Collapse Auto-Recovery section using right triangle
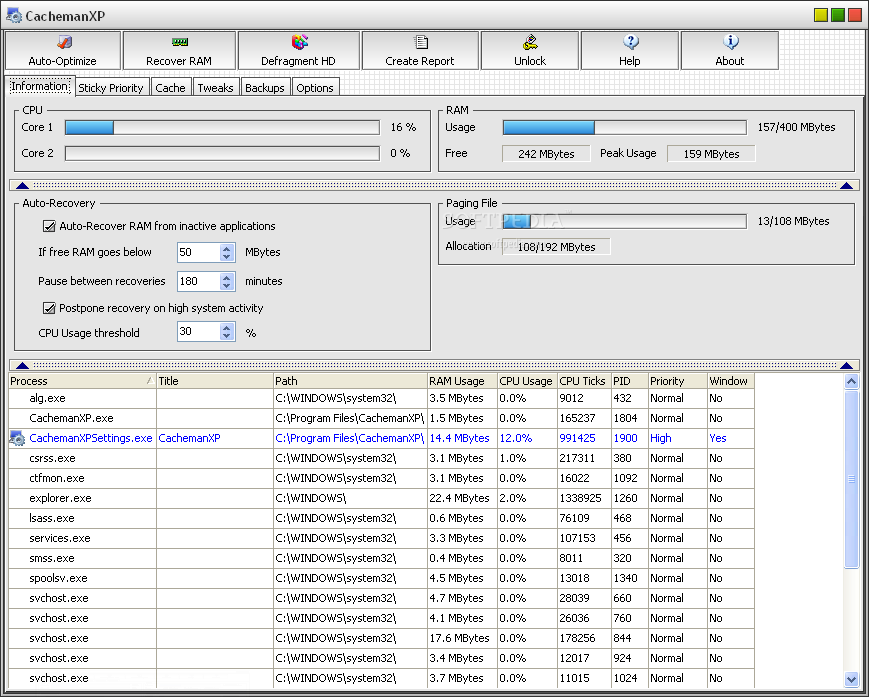This screenshot has height=697, width=869. [x=846, y=365]
